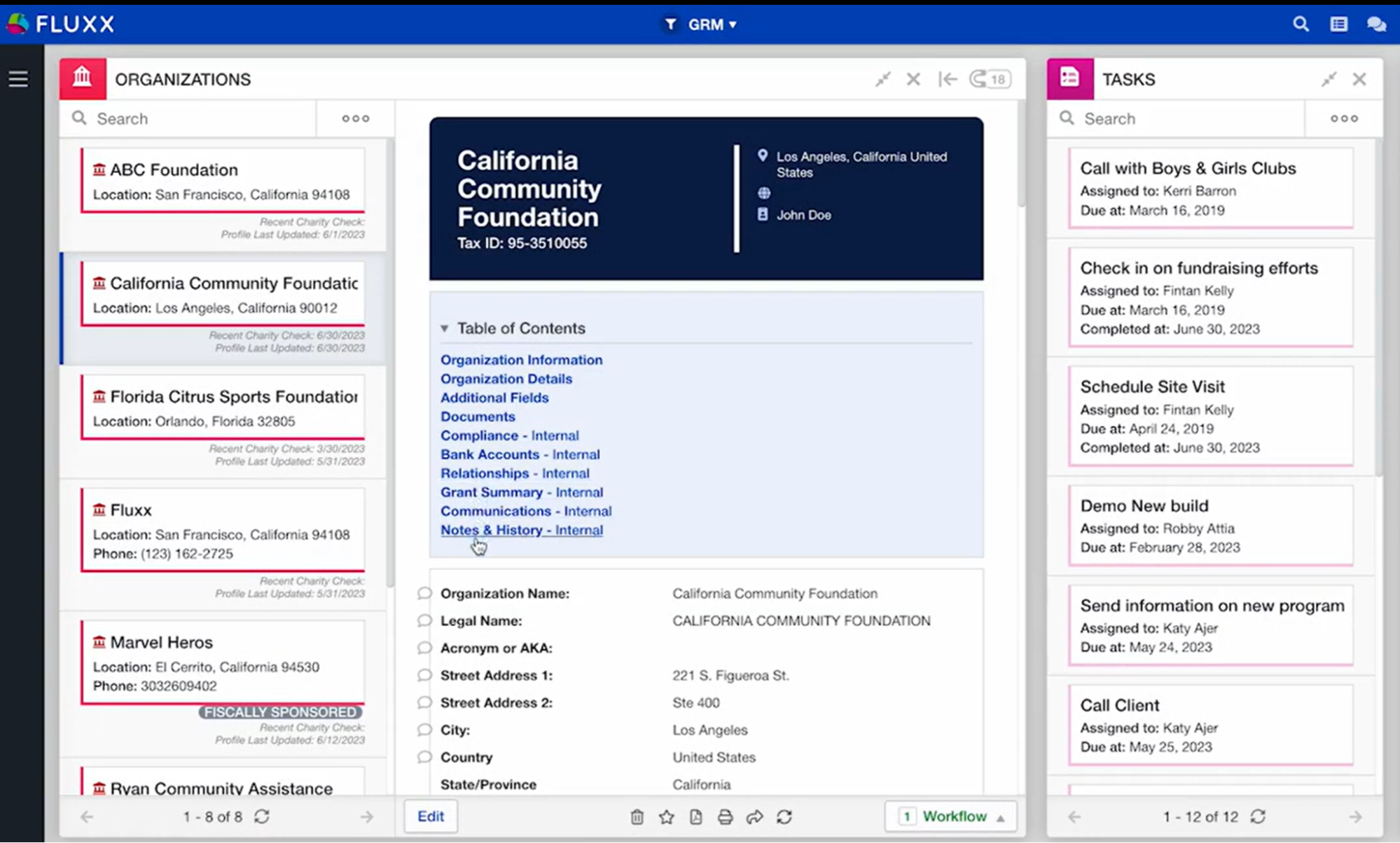This screenshot has height=843, width=1400.
Task: Minimize the Organizations card with arrows icon
Action: 882,79
